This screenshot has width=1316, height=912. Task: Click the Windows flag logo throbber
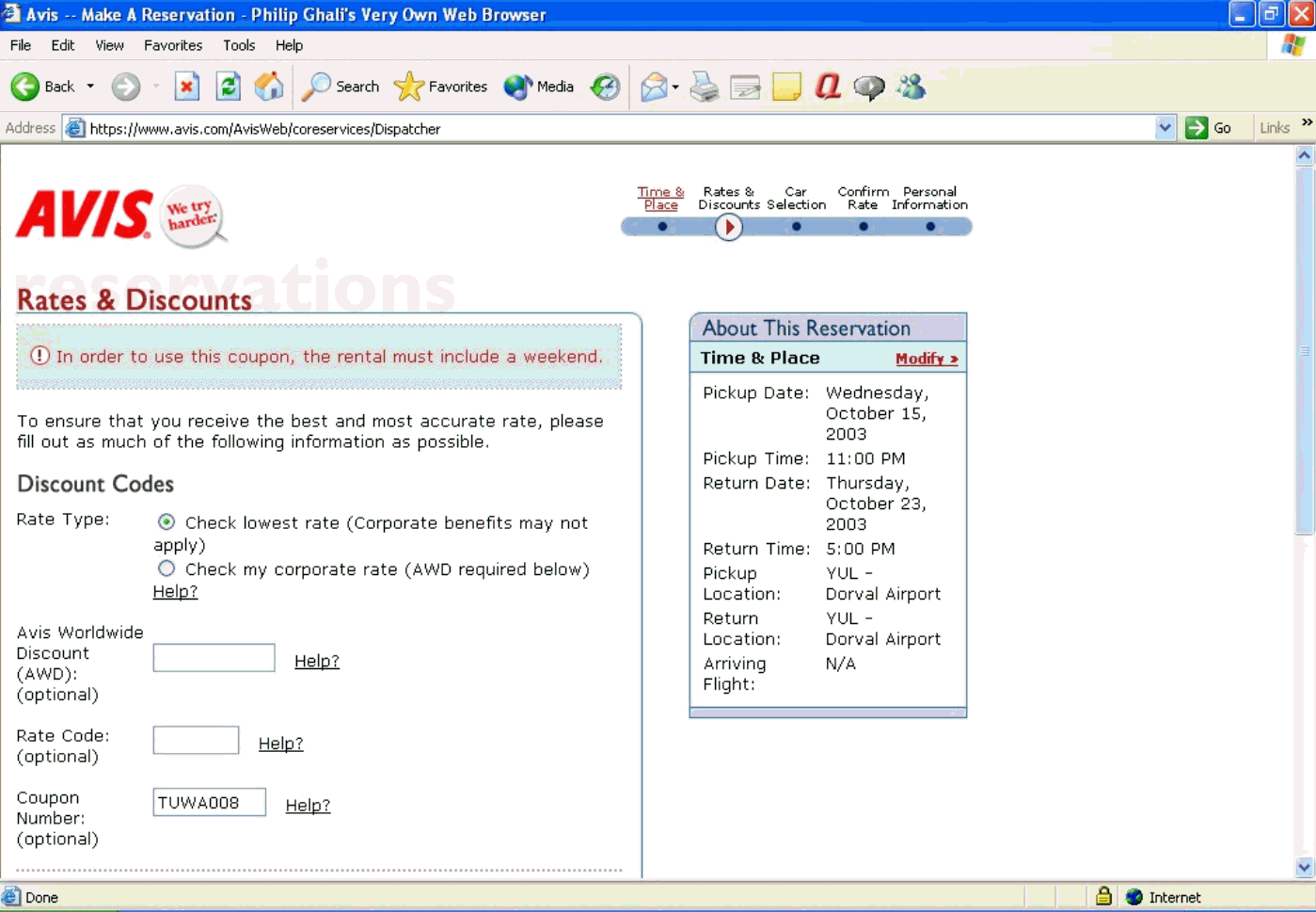pos(1293,45)
